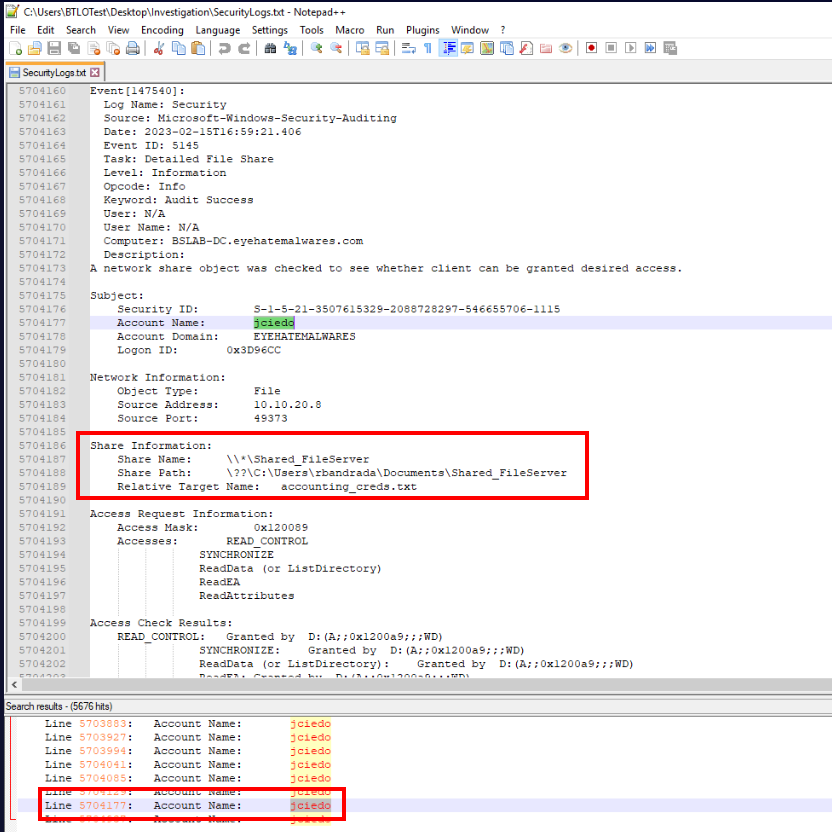The width and height of the screenshot is (832, 832).
Task: Click the line number 5704160 margin
Action: click(x=42, y=91)
